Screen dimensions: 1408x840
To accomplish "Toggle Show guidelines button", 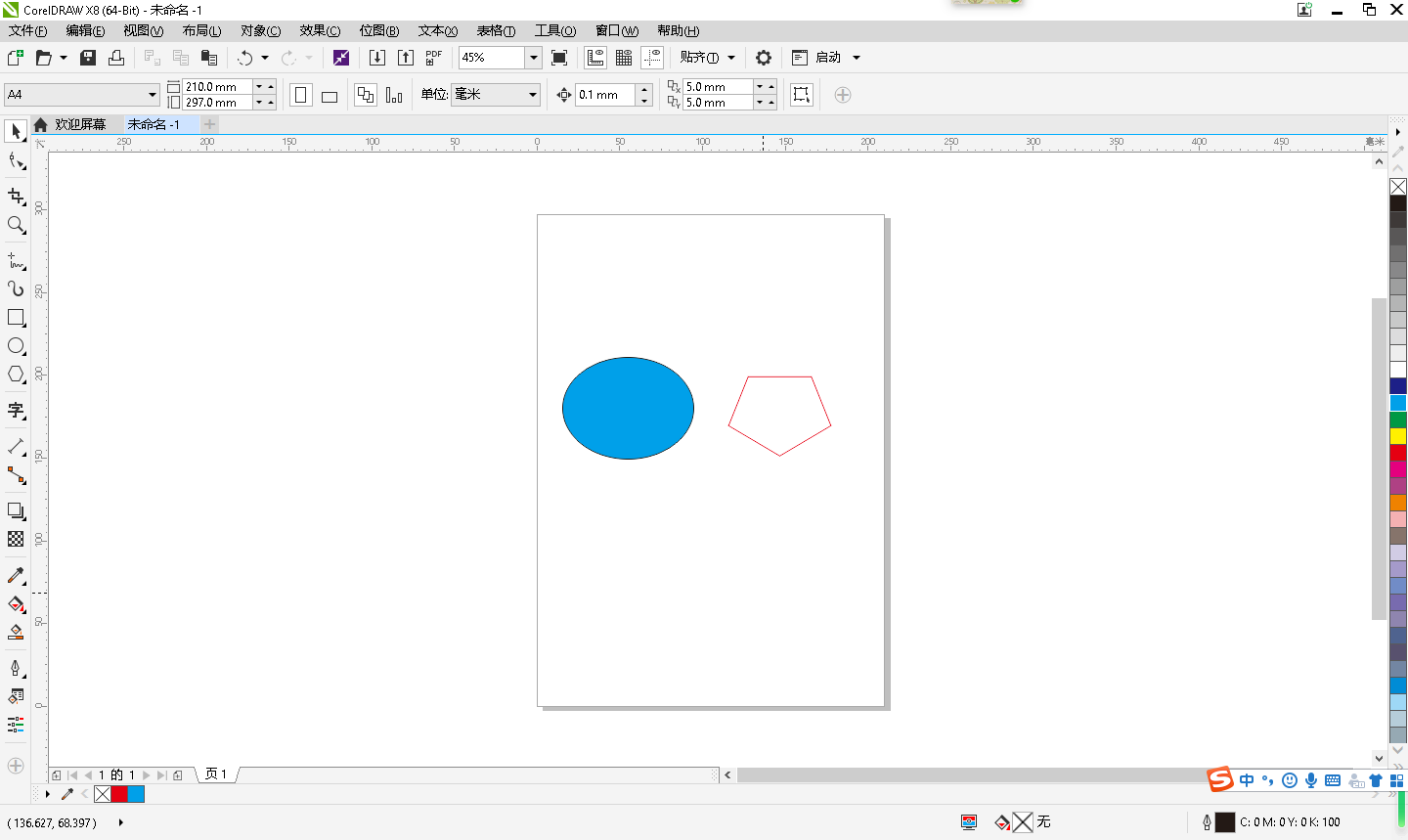I will pyautogui.click(x=652, y=58).
